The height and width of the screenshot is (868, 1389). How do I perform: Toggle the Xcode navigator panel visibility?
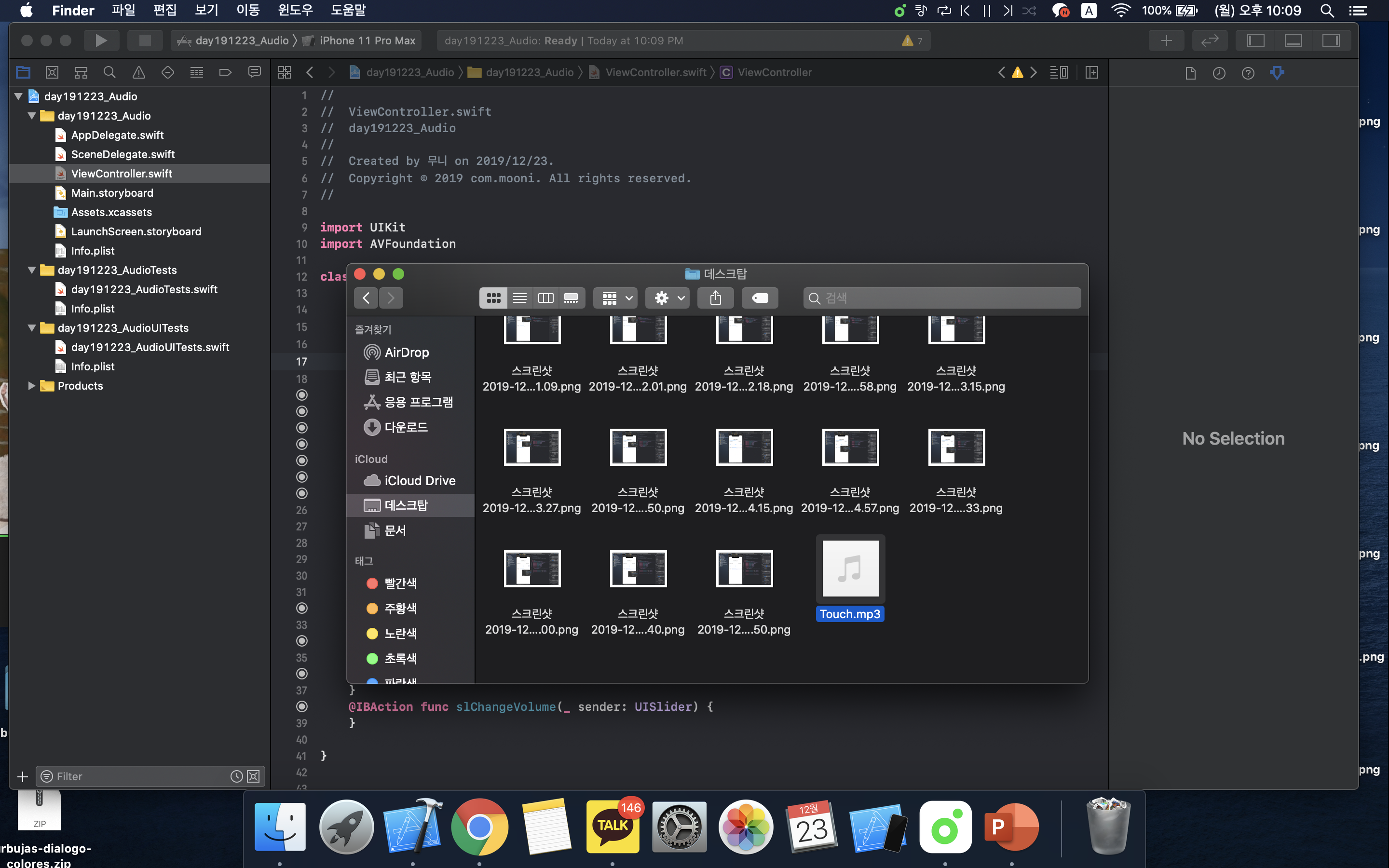(x=1255, y=41)
